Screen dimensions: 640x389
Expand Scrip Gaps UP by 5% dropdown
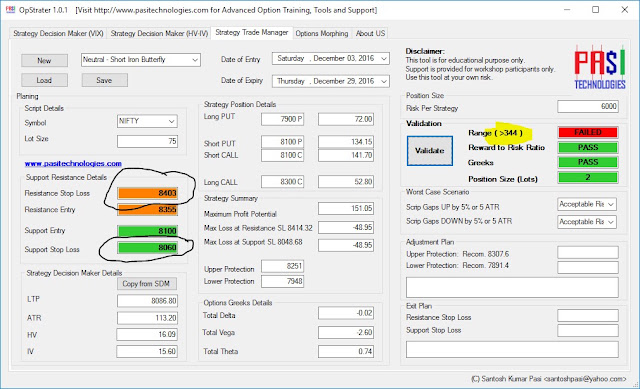(611, 204)
